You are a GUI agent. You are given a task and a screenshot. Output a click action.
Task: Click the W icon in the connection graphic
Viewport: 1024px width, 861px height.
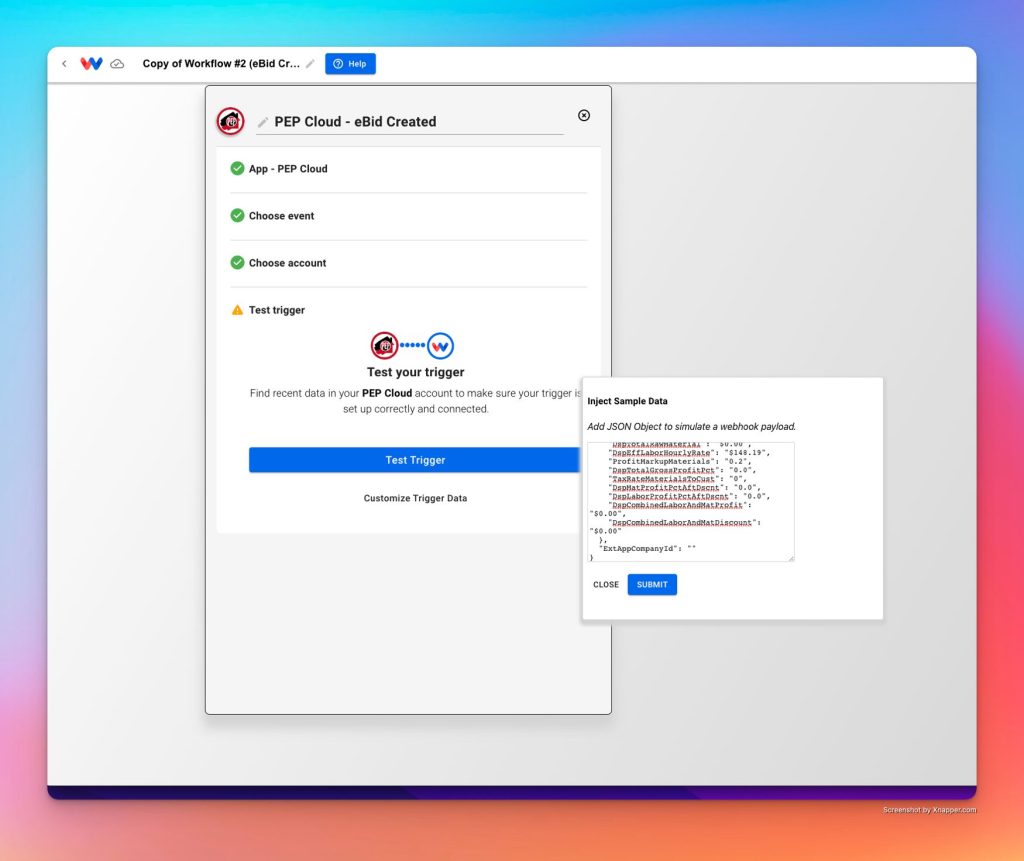[440, 346]
